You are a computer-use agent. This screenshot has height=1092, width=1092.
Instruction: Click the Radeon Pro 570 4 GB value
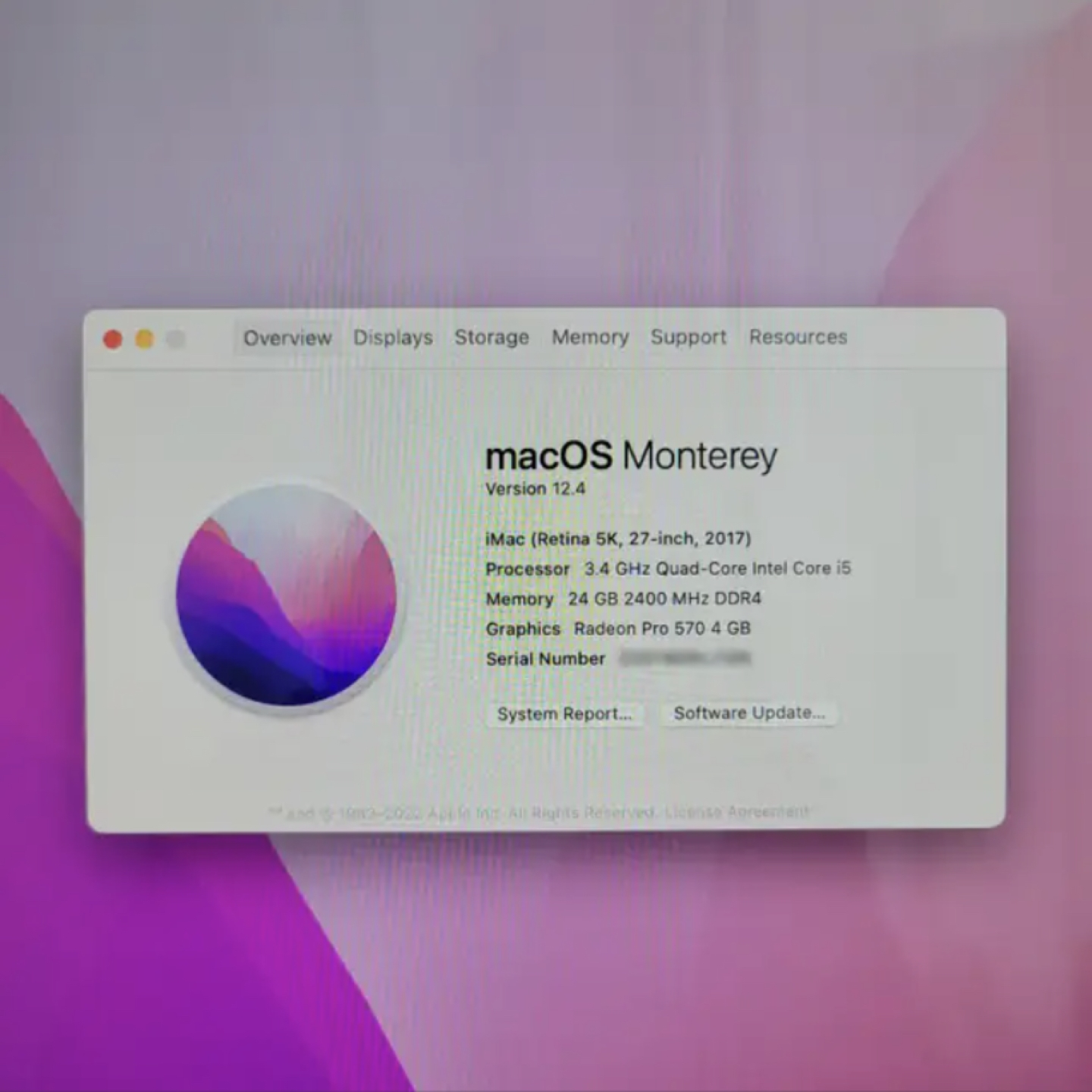[x=662, y=628]
